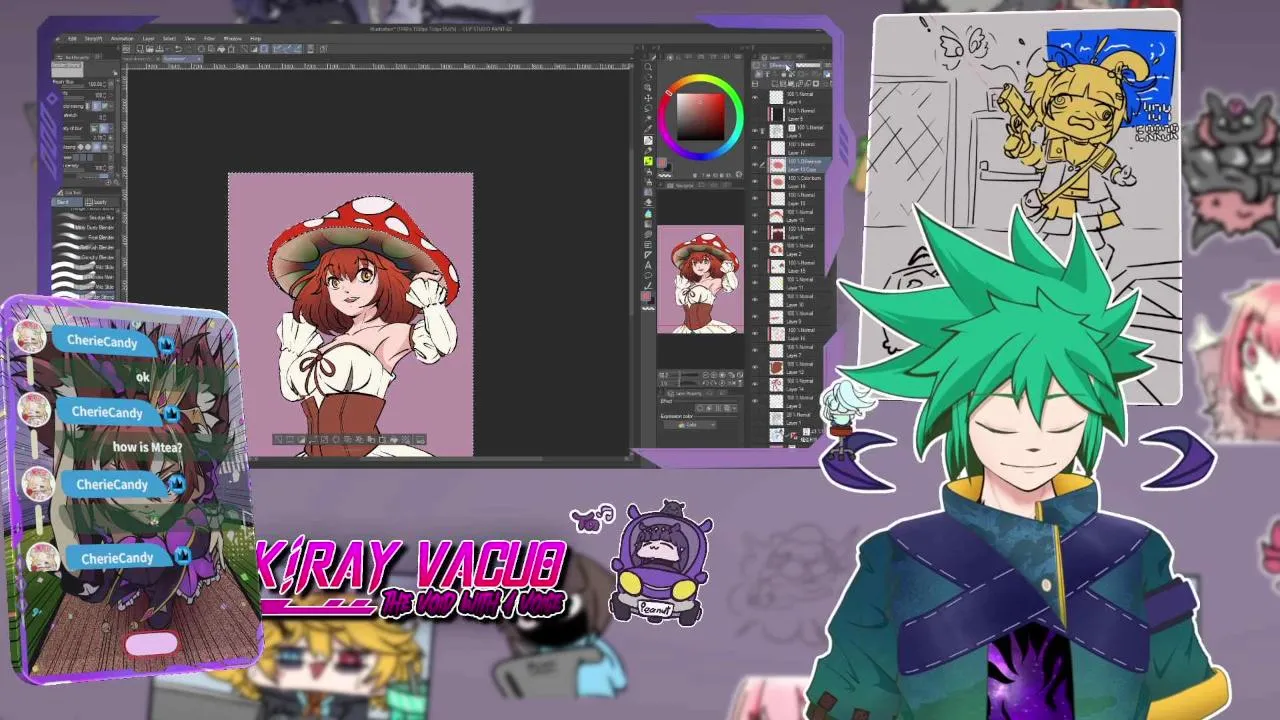Hide Layer 9 with its eye icon
Image resolution: width=1280 pixels, height=720 pixels.
tap(755, 317)
